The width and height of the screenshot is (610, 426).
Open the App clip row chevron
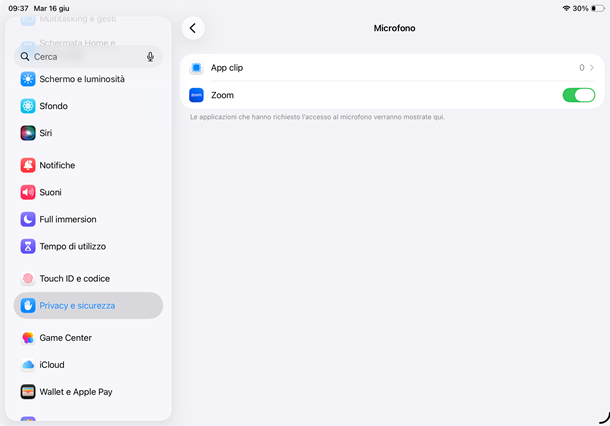coord(592,68)
